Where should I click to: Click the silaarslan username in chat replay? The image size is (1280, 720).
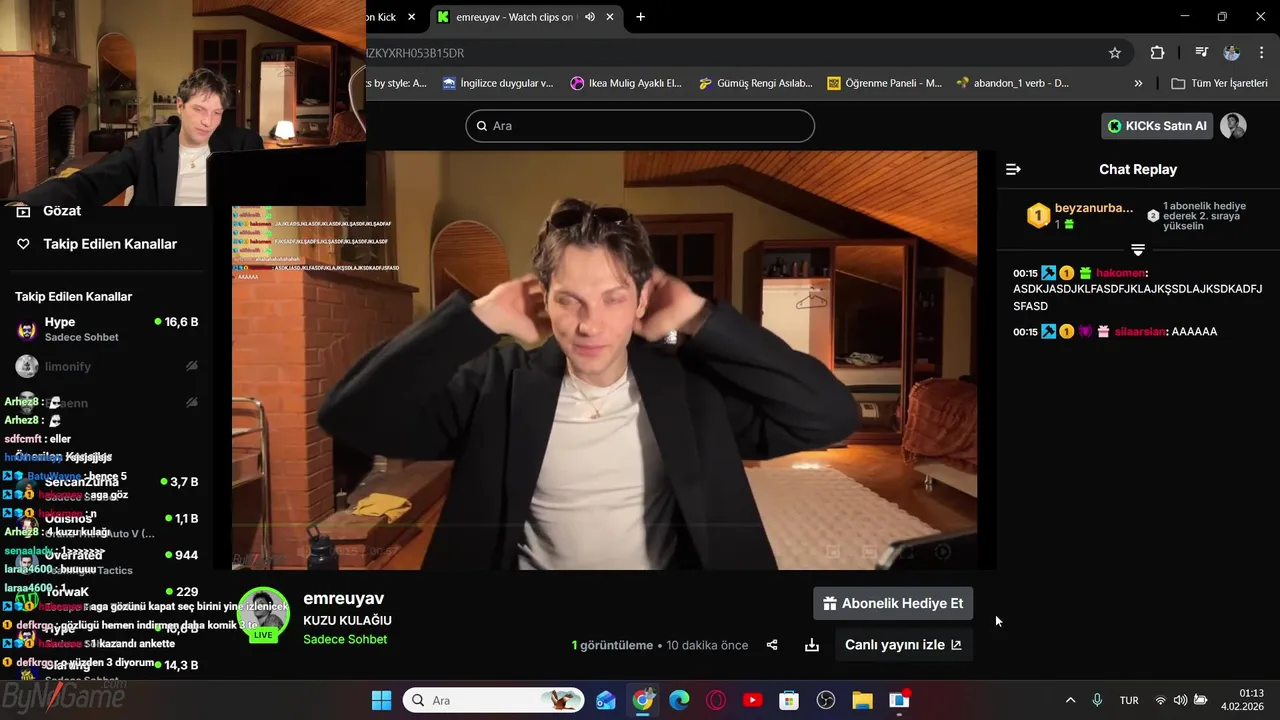pos(1139,331)
